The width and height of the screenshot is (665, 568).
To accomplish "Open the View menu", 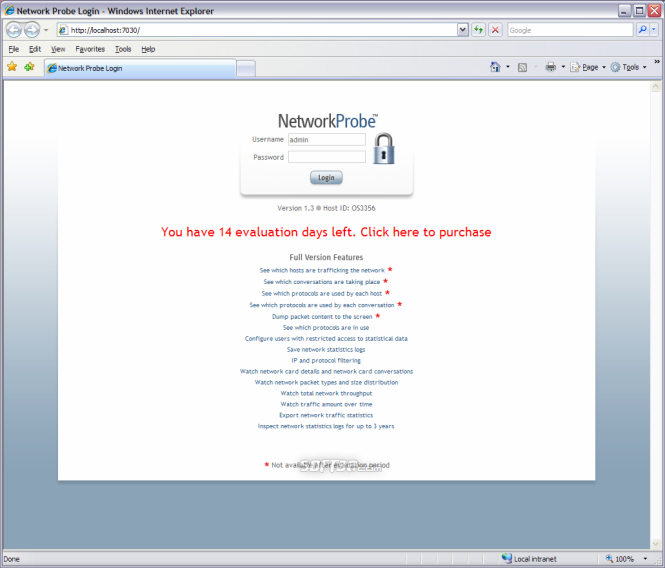I will pyautogui.click(x=58, y=49).
